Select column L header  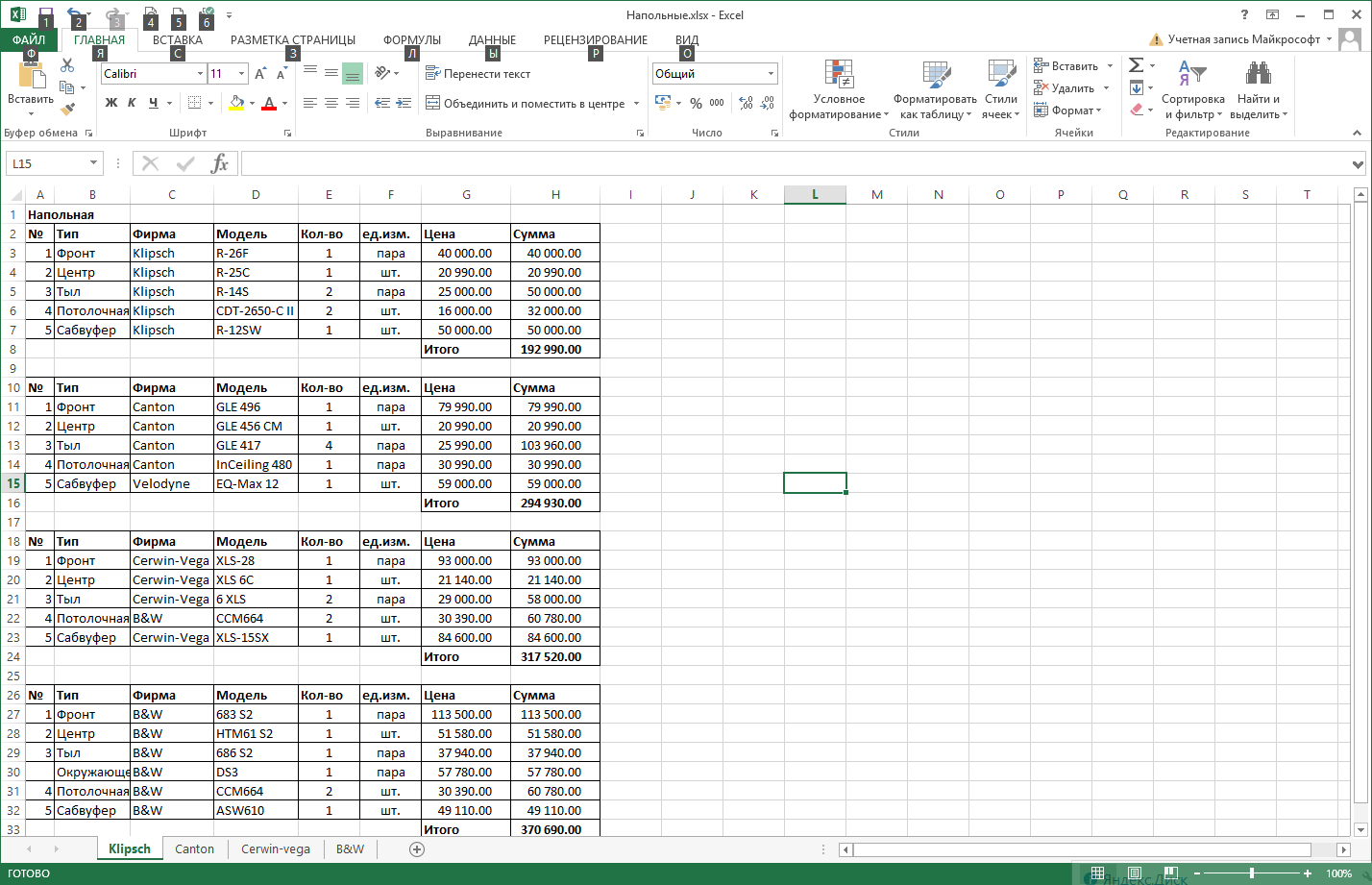815,194
